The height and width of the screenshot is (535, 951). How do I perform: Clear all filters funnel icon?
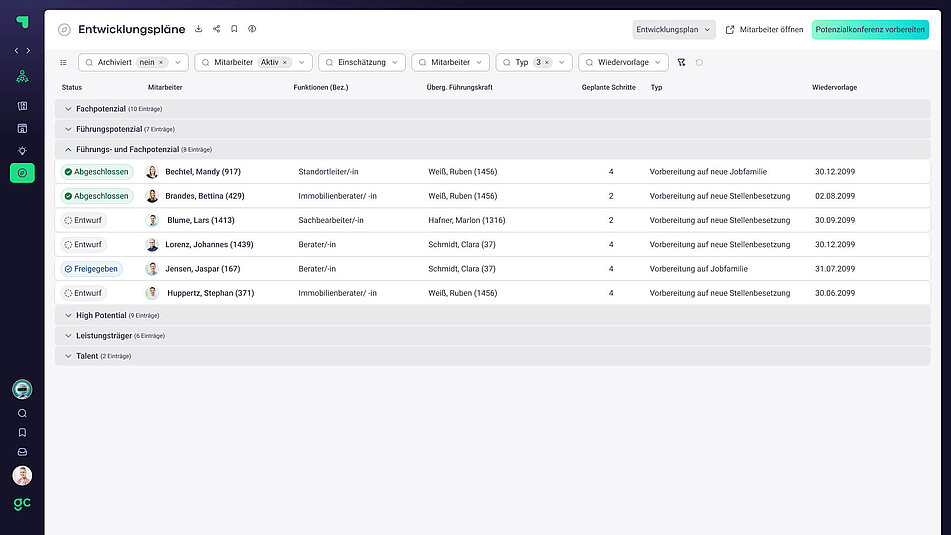click(x=682, y=62)
